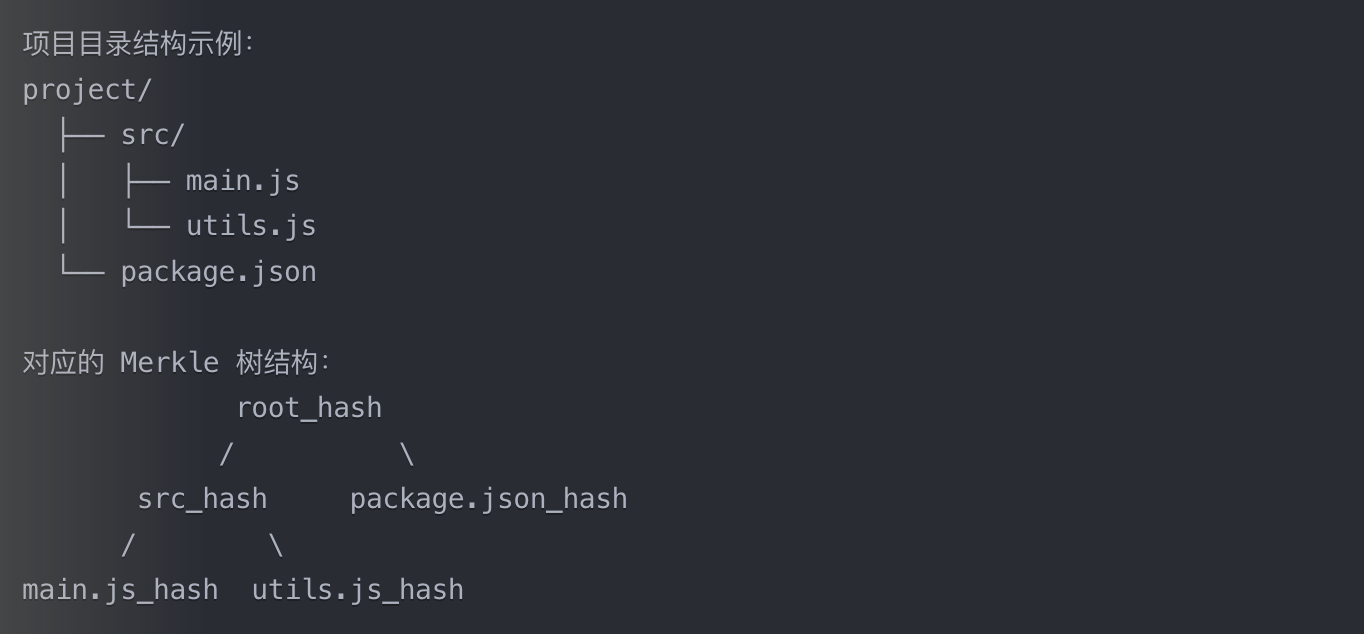Click the root_hash node text

click(x=309, y=408)
